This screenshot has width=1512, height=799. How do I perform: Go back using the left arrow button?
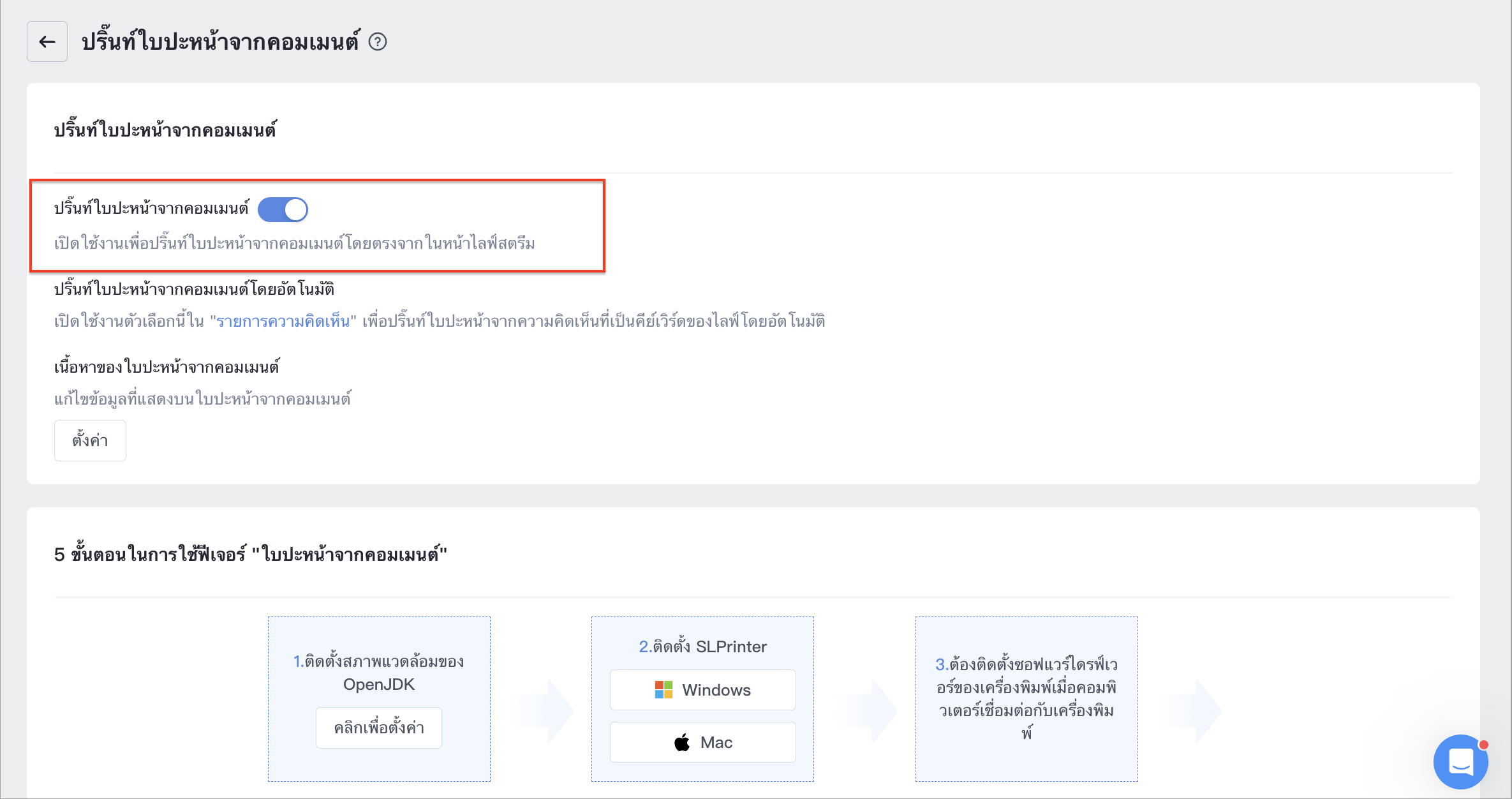coord(47,41)
